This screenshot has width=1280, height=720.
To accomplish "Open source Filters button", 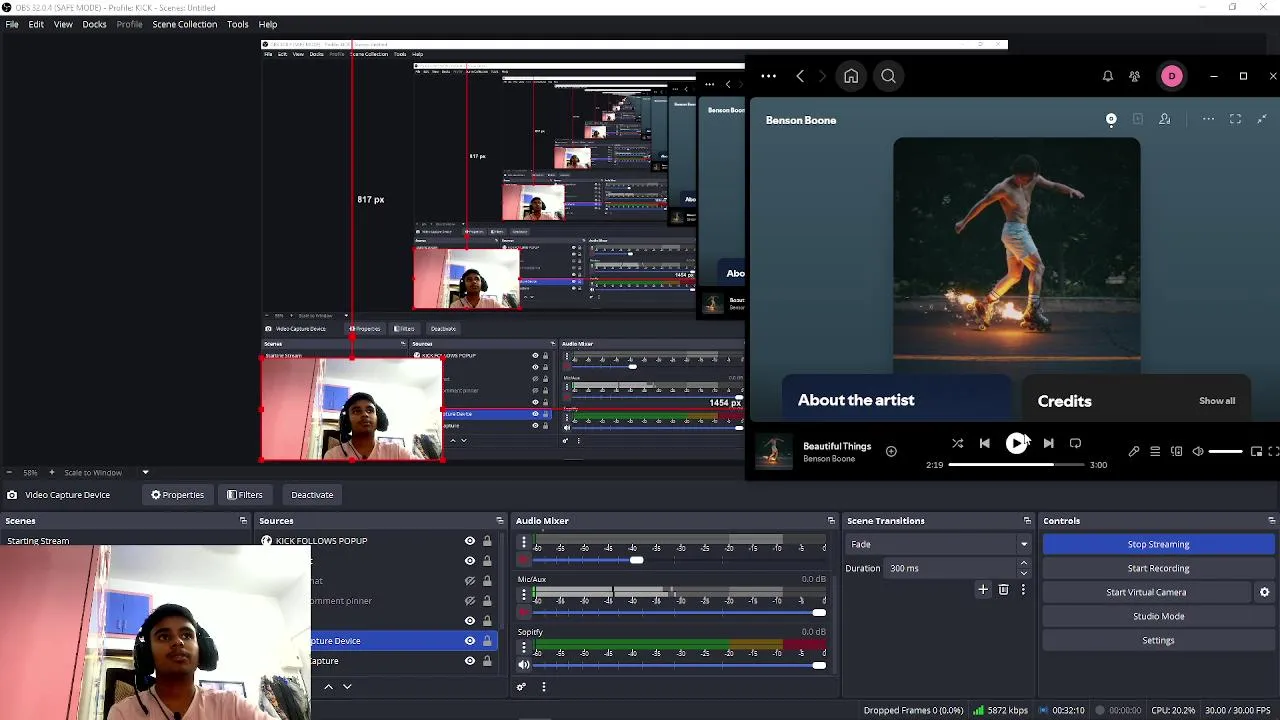I will [x=245, y=495].
